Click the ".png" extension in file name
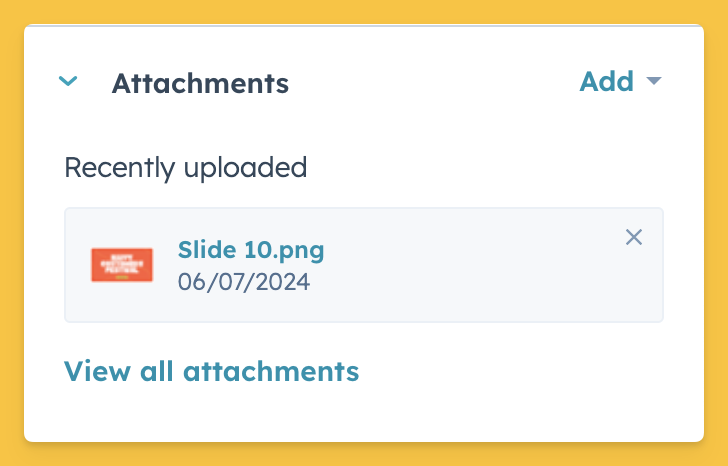728x466 pixels. [x=298, y=250]
